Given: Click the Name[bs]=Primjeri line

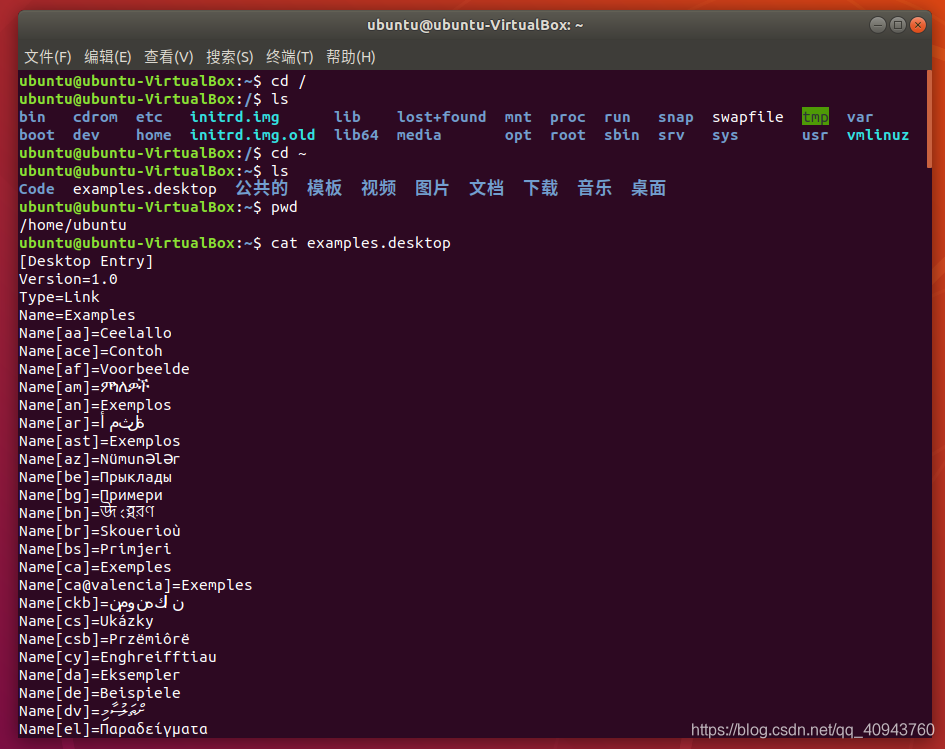Looking at the screenshot, I should pos(95,550).
